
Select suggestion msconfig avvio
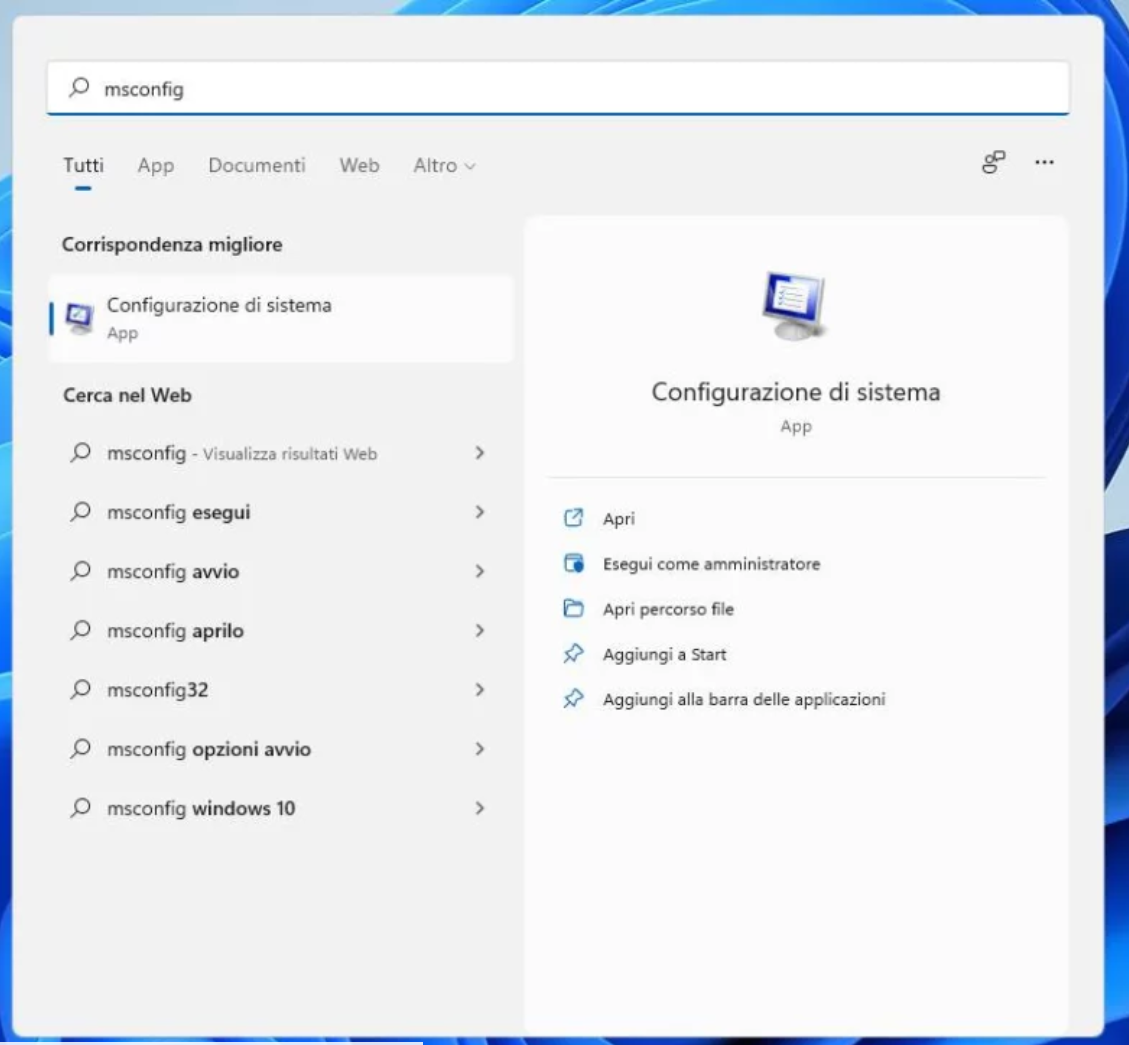click(281, 571)
